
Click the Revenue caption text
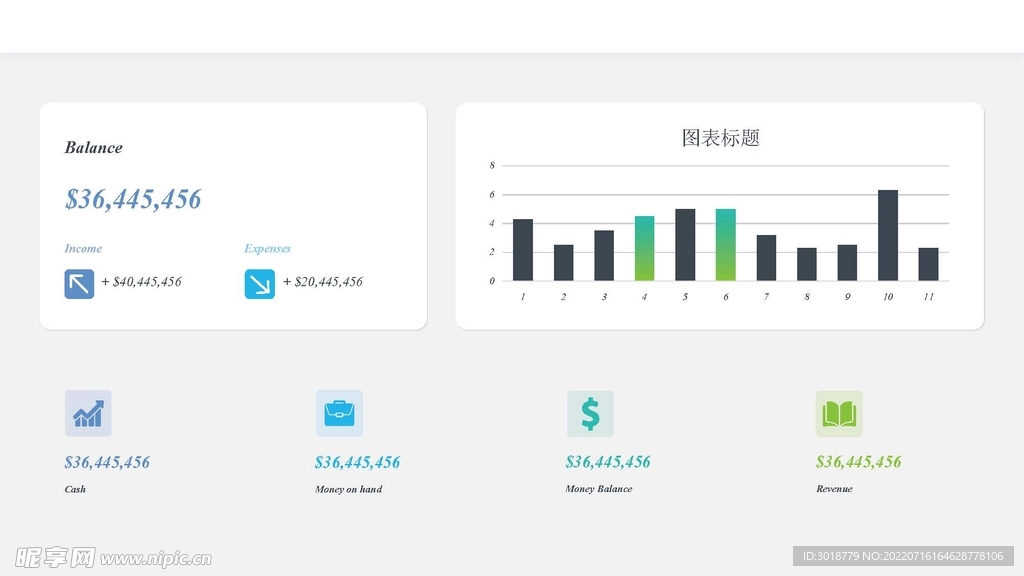click(834, 489)
